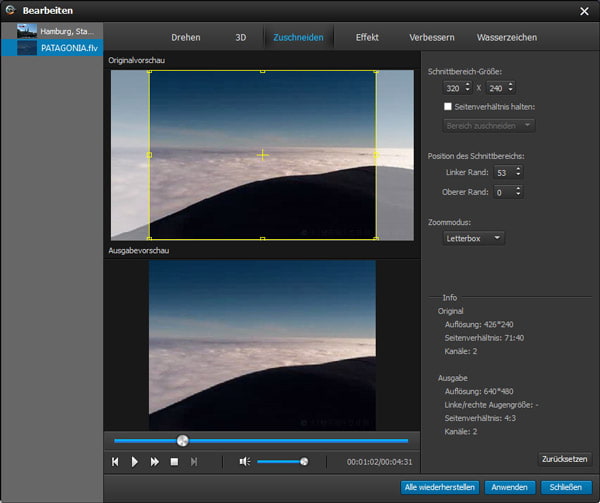Select the Effekt tab
This screenshot has width=600, height=503.
(367, 37)
